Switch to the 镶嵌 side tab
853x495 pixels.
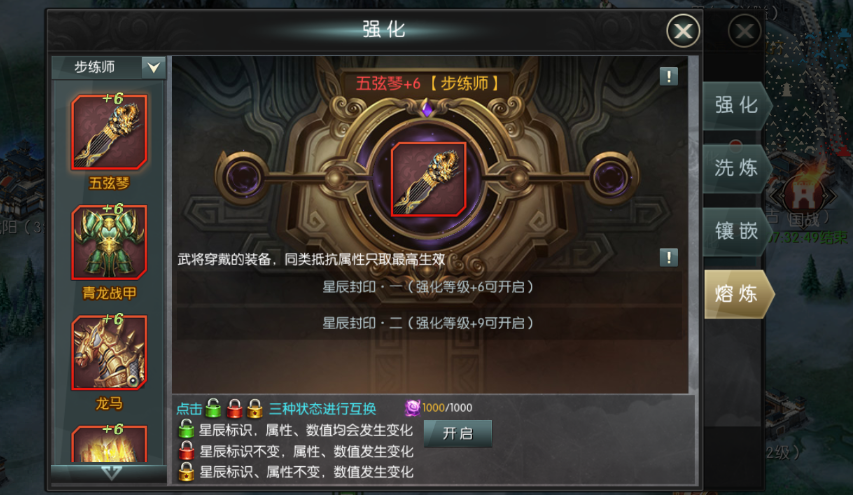coord(737,231)
